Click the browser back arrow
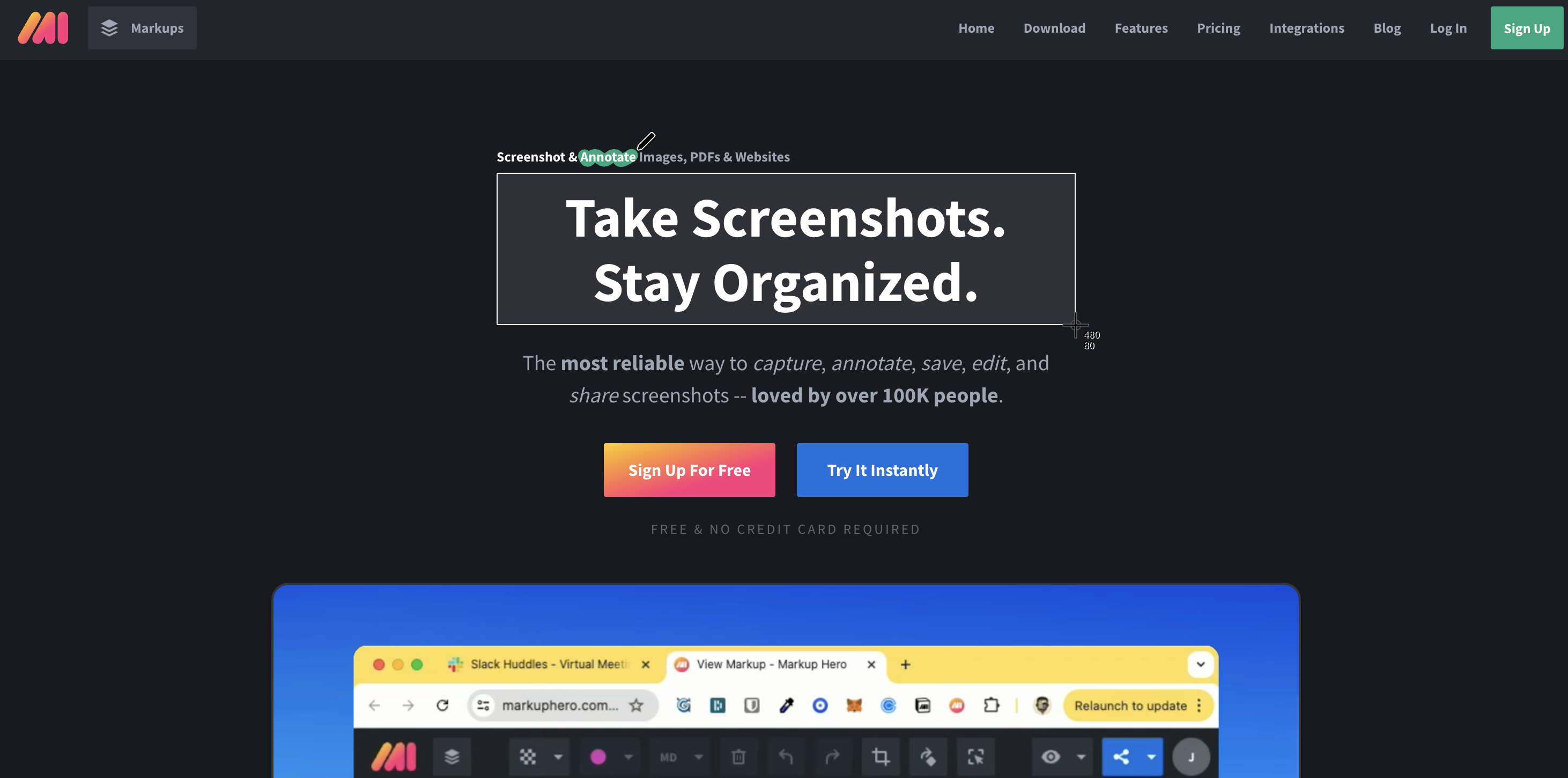The width and height of the screenshot is (1568, 778). (x=374, y=705)
